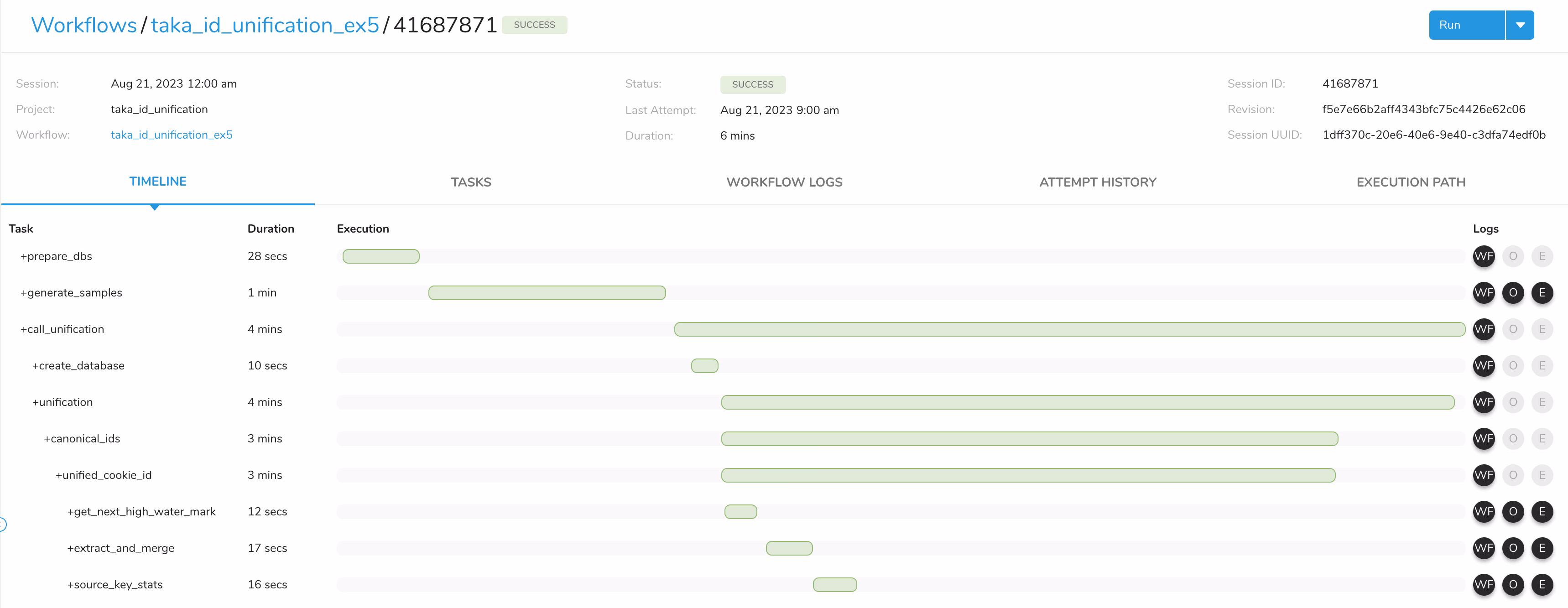
Task: Open the ATTEMPT HISTORY tab
Action: pyautogui.click(x=1098, y=182)
